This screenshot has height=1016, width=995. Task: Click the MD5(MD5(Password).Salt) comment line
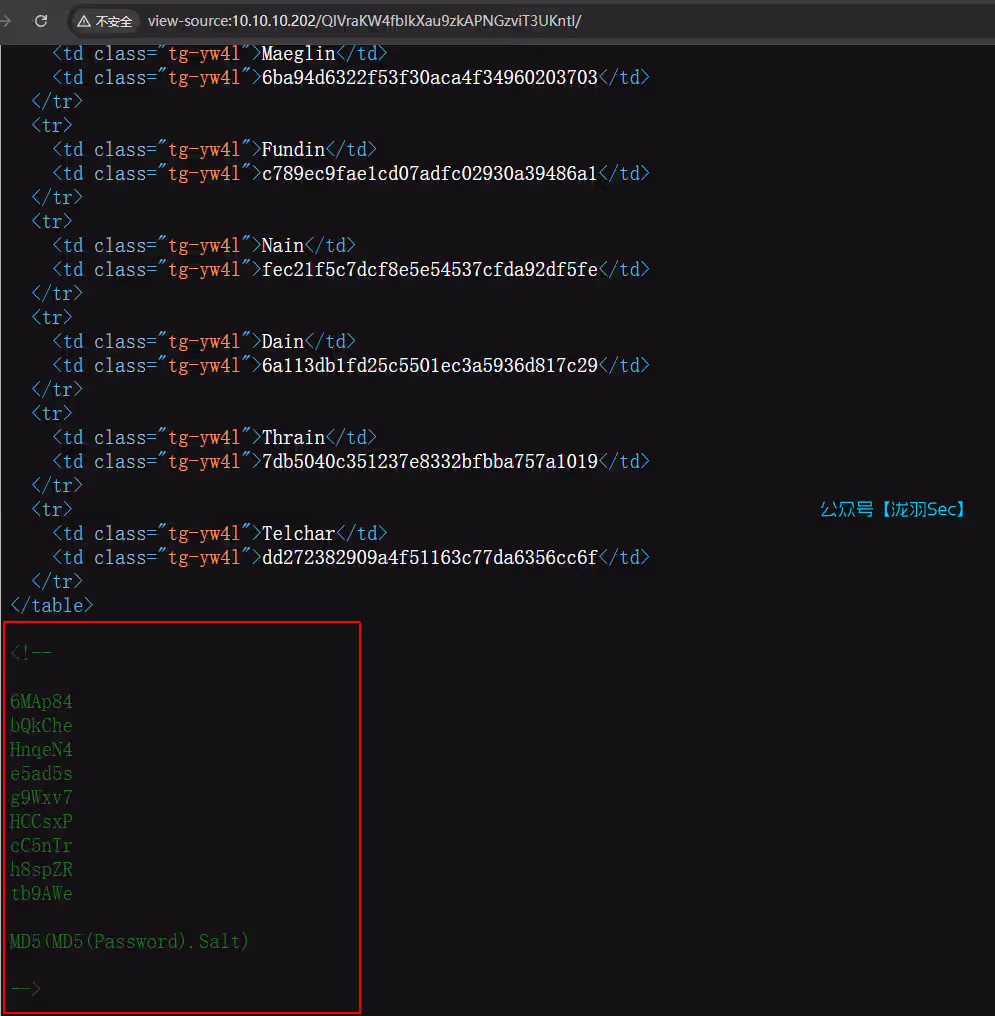[129, 941]
